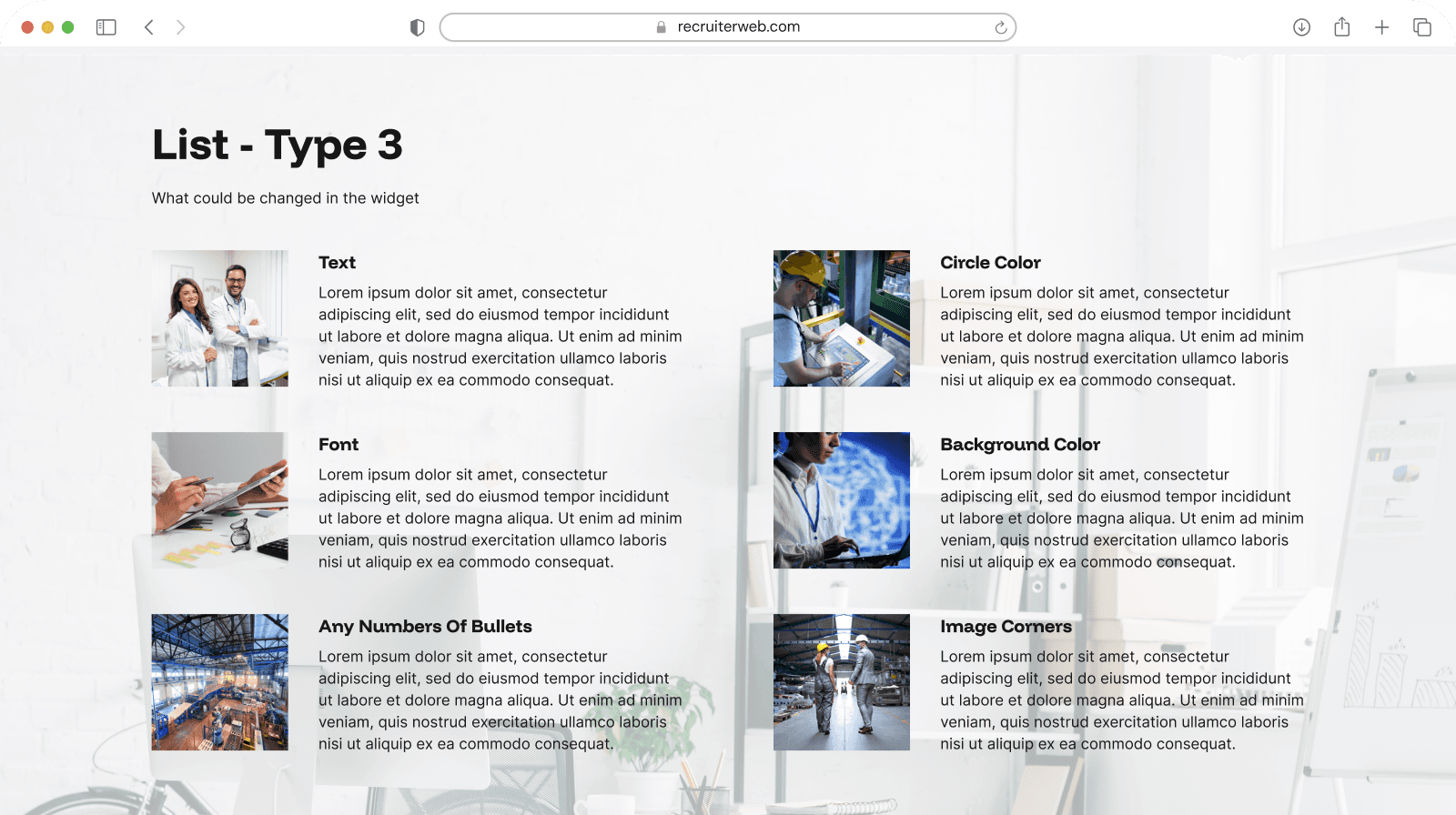The image size is (1456, 815).
Task: Open the blue brain display image
Action: coord(842,500)
